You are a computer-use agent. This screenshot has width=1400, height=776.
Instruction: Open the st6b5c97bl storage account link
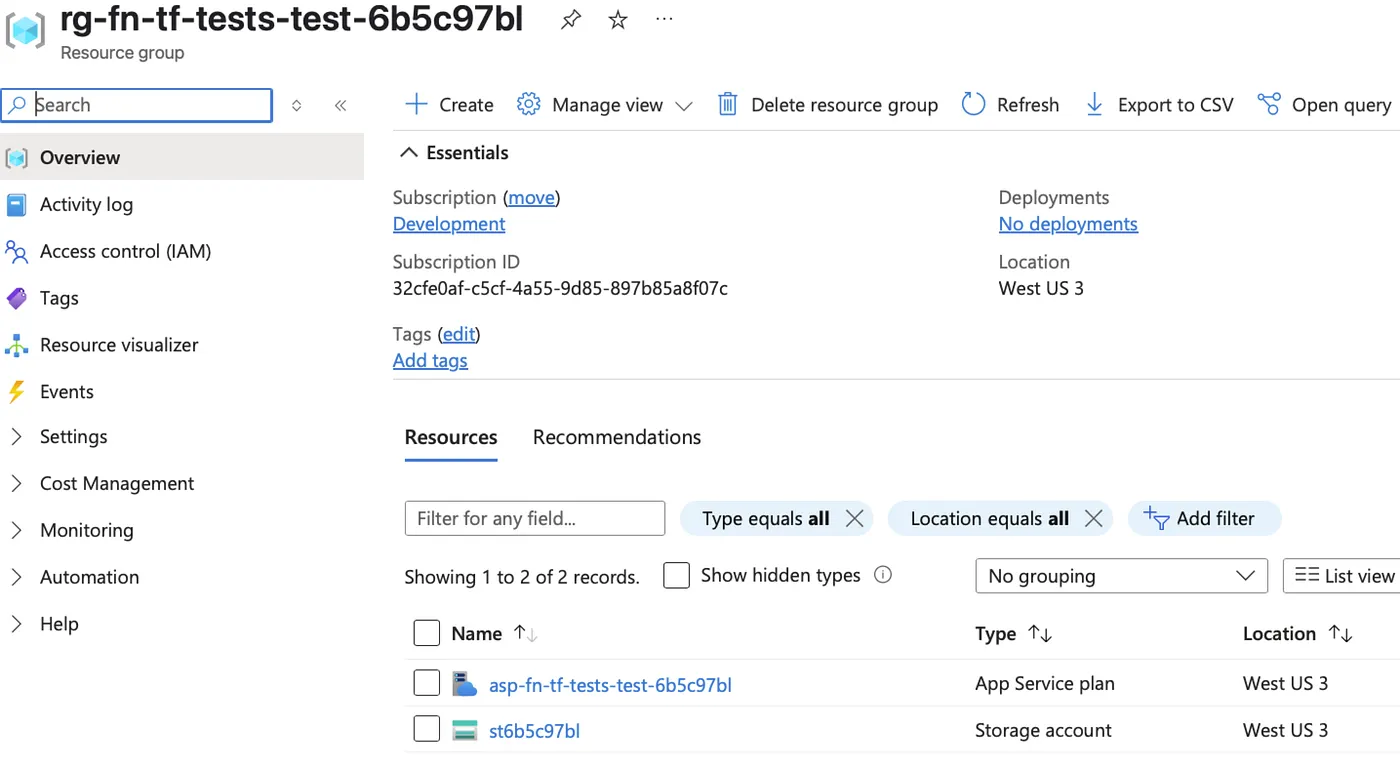click(534, 731)
